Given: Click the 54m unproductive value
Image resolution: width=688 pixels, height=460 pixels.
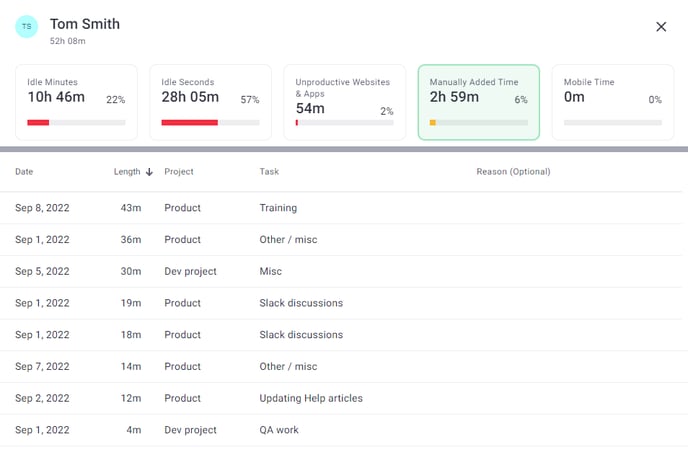Looking at the screenshot, I should coord(310,108).
